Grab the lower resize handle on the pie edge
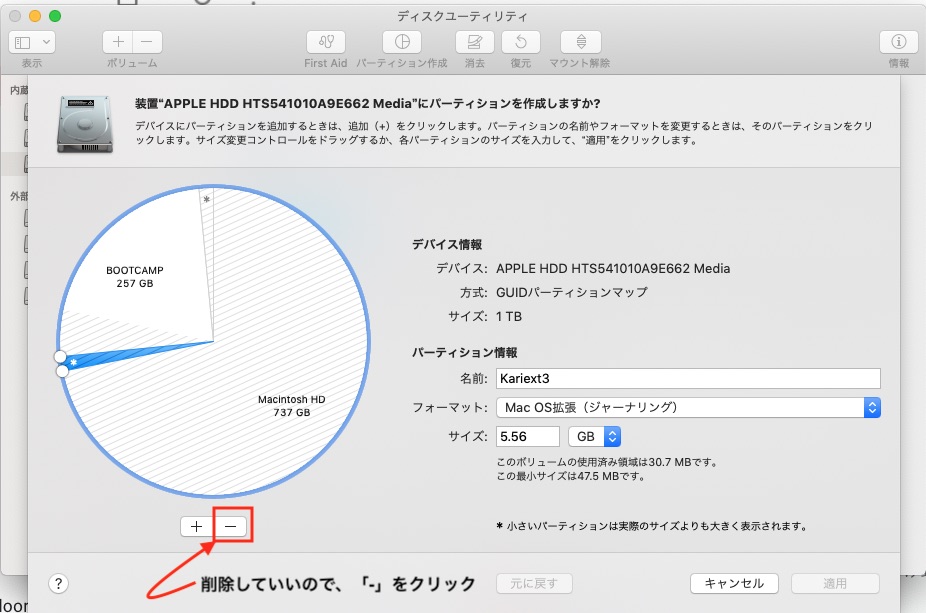926x613 pixels. (x=62, y=371)
